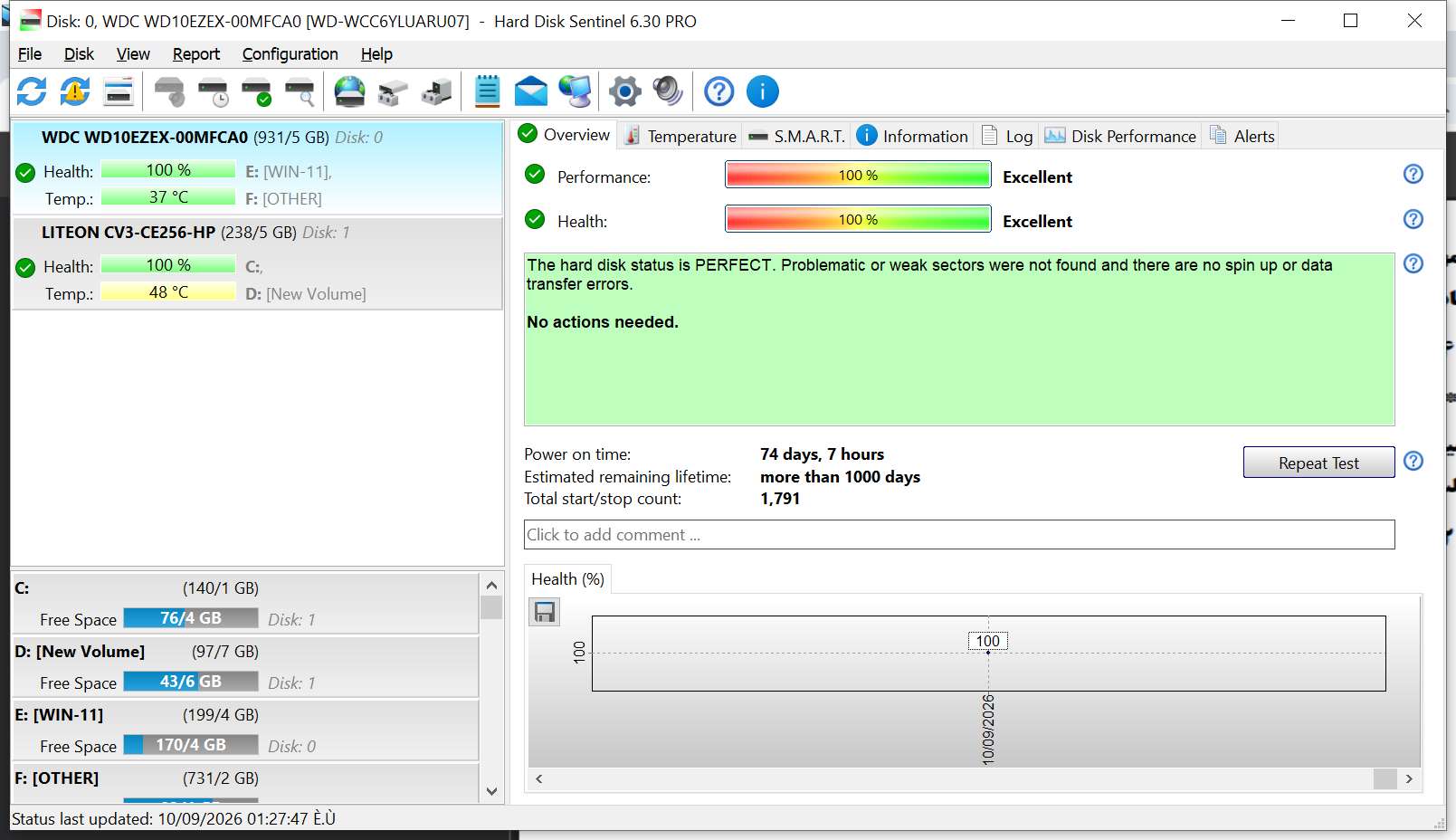Click the help icon next to Repeat Test
Screen dimensions: 1456x840
1413,462
